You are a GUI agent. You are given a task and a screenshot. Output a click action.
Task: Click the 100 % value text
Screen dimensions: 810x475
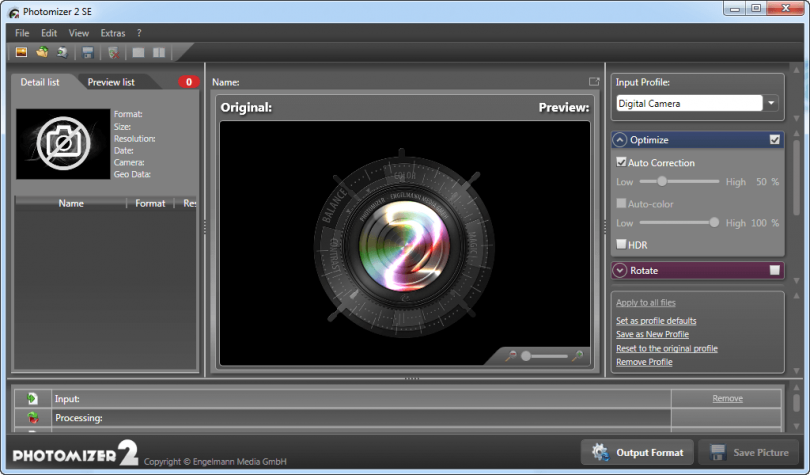(765, 223)
